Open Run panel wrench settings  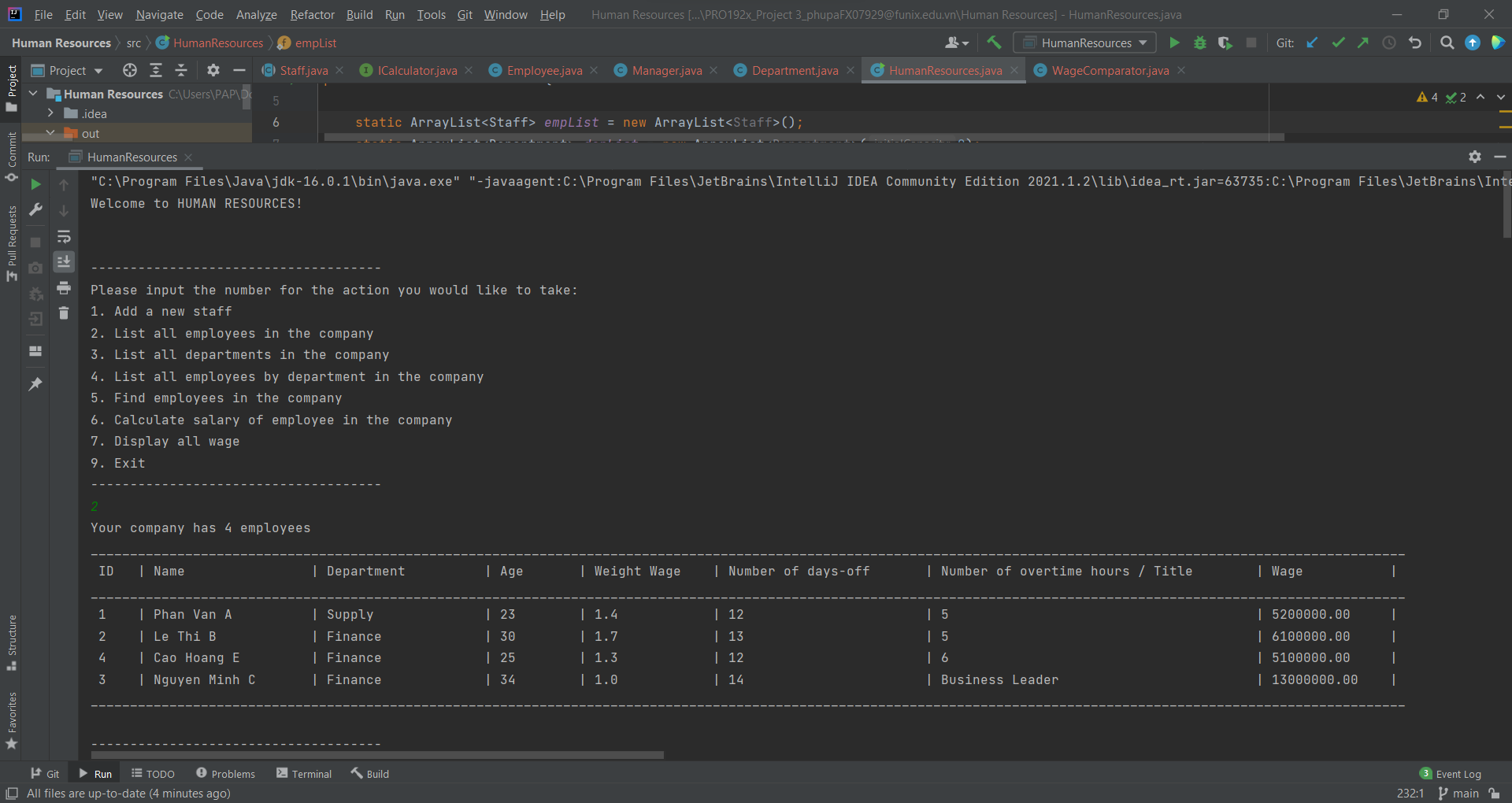coord(35,209)
